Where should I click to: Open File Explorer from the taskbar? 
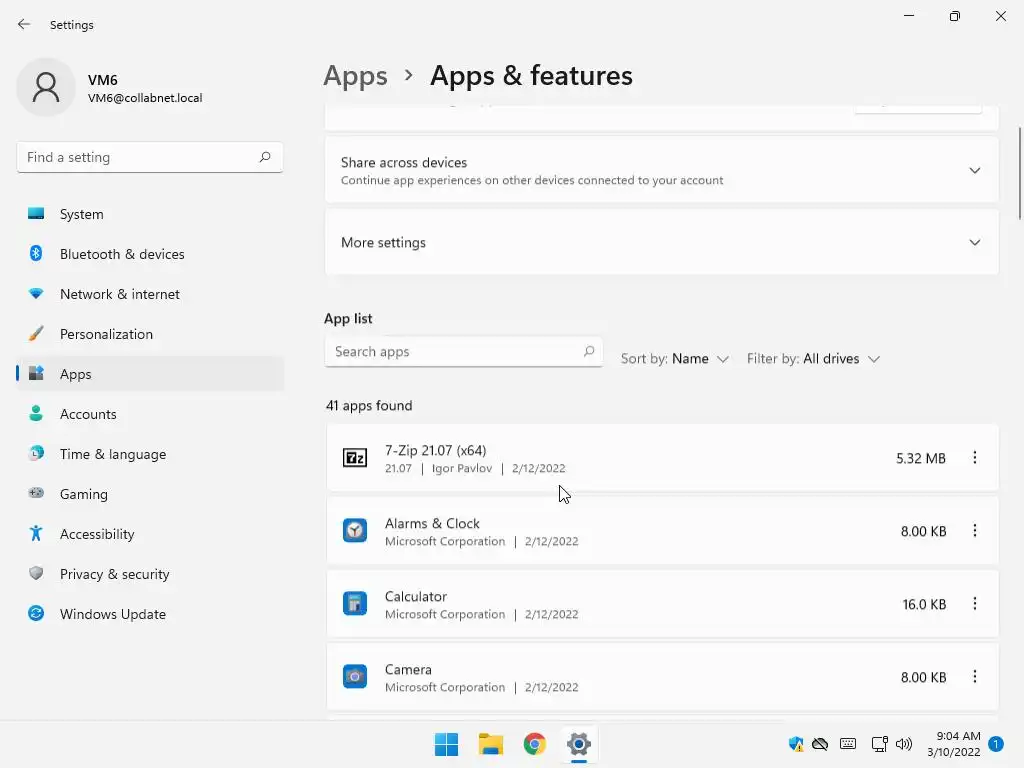[491, 744]
